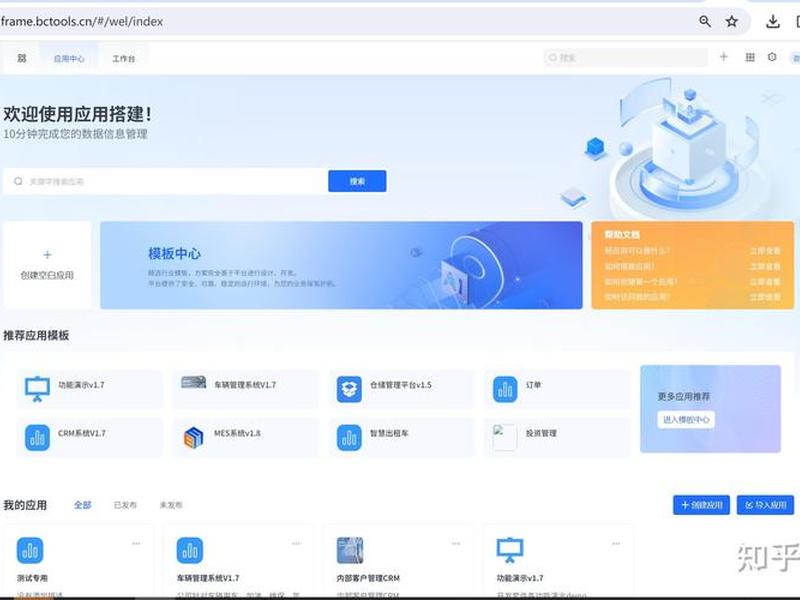Open the 智慧出租车 template icon

[x=349, y=438]
